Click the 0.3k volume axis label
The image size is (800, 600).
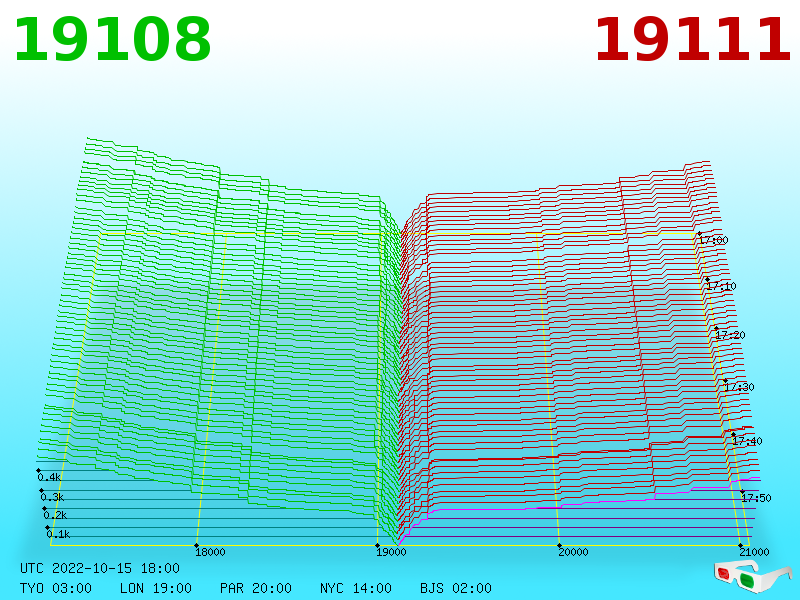tap(53, 497)
